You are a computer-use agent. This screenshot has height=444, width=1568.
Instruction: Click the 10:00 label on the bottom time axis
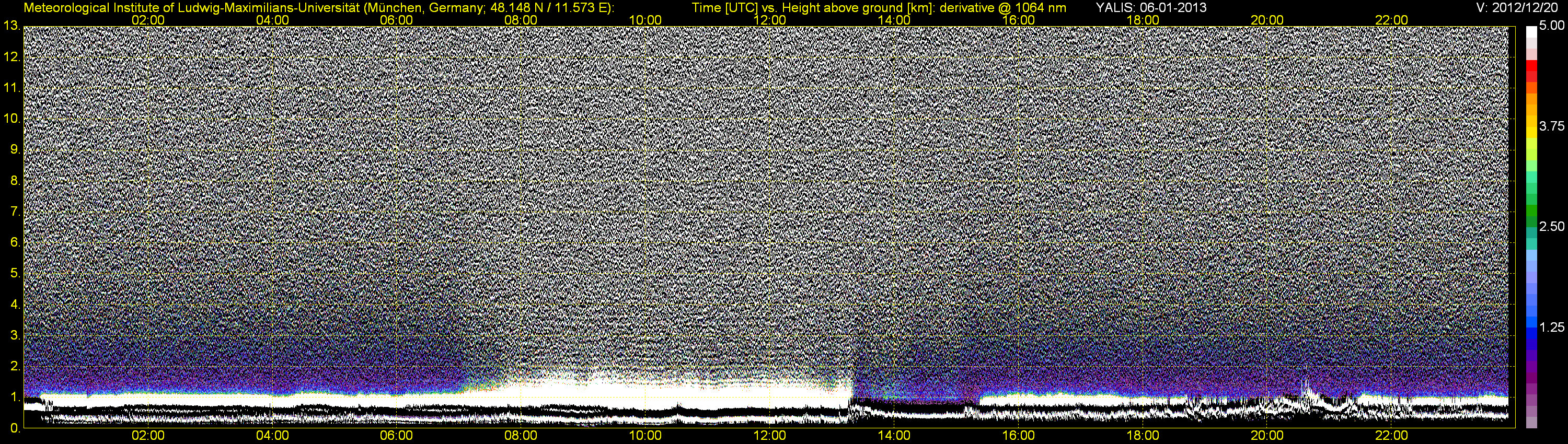[645, 436]
